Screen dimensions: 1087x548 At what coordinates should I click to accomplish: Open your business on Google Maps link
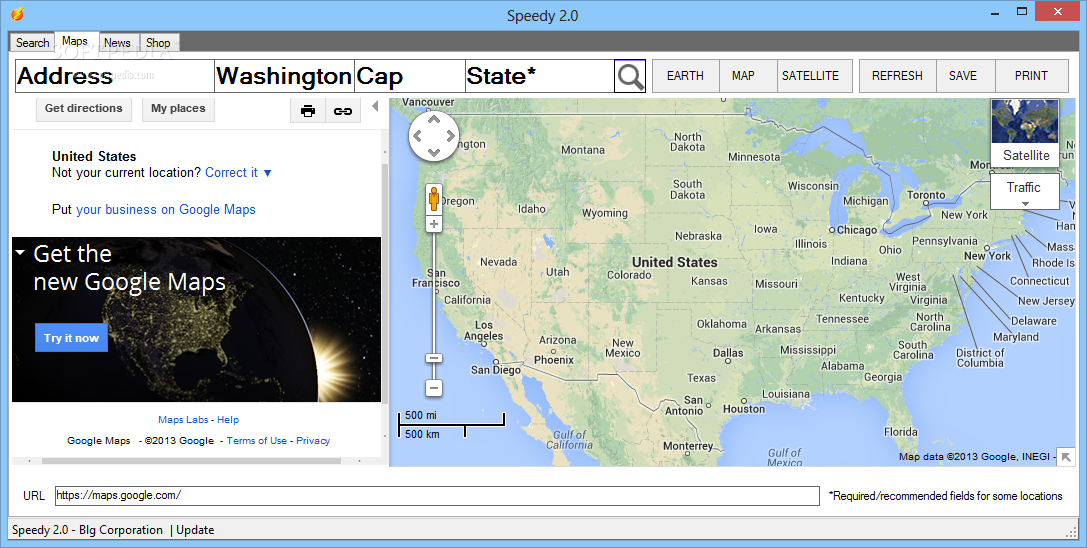coord(166,209)
